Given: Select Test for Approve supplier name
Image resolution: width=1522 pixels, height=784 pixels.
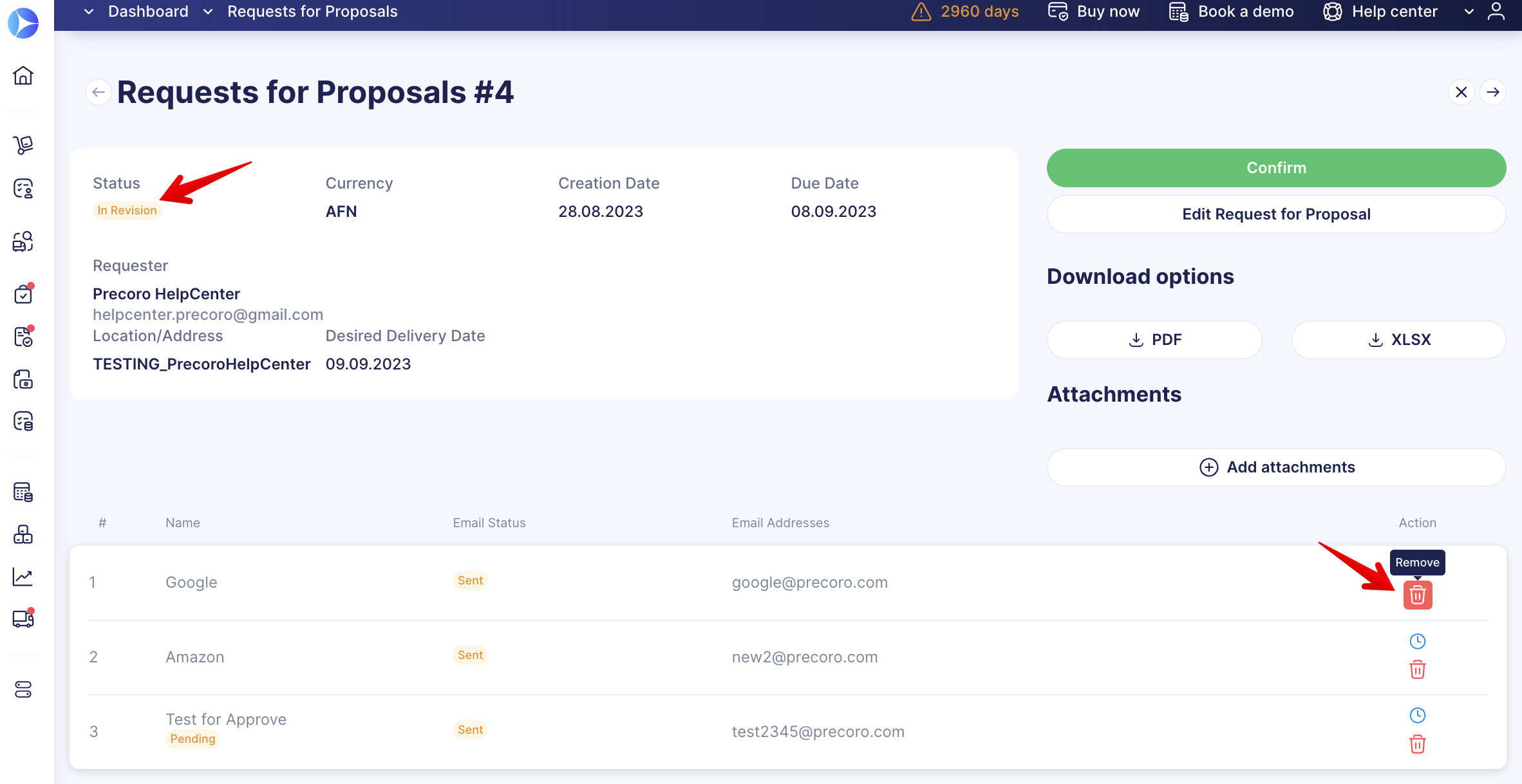Looking at the screenshot, I should 226,720.
